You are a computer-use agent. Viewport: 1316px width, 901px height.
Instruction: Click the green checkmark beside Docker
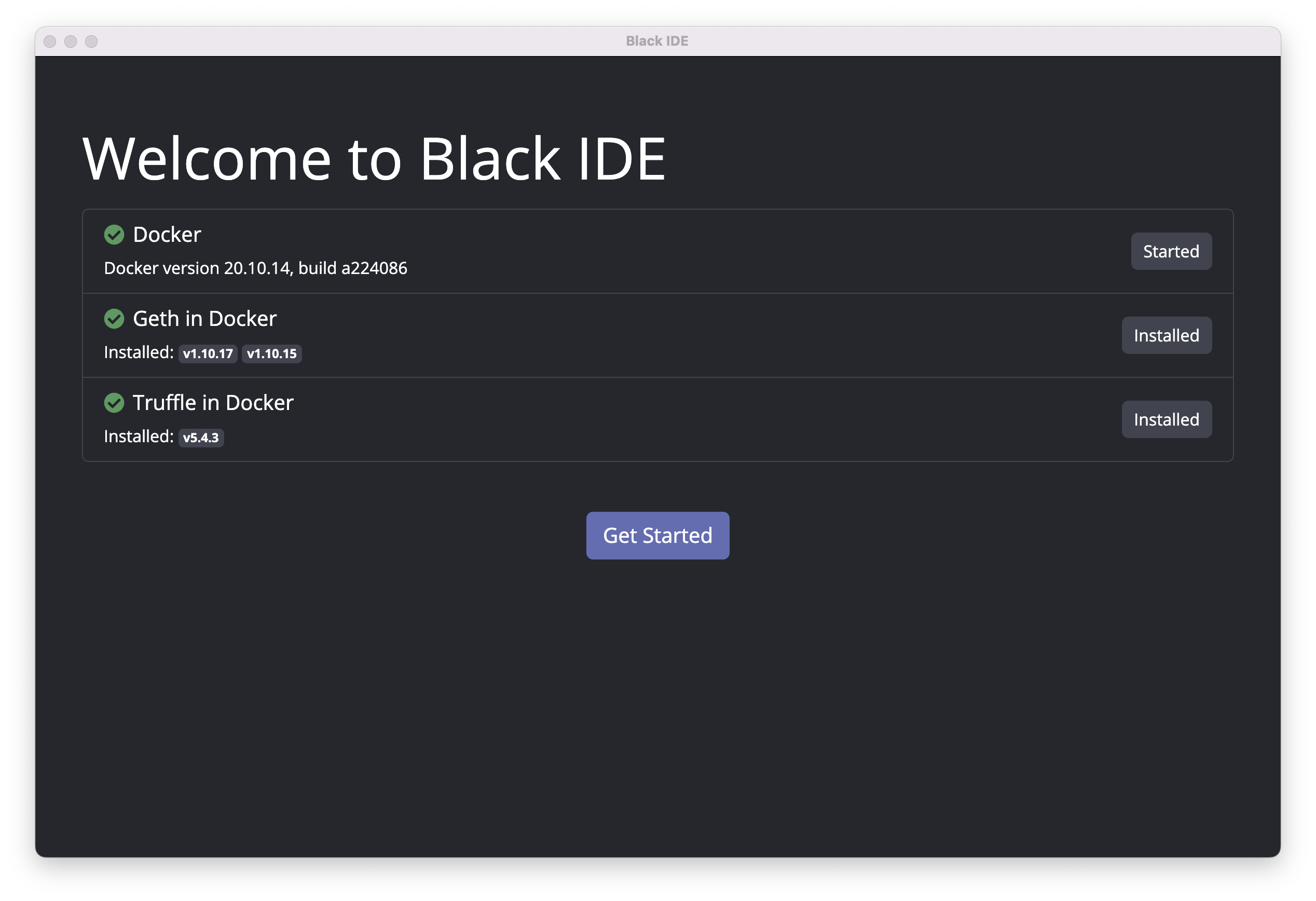pos(114,235)
